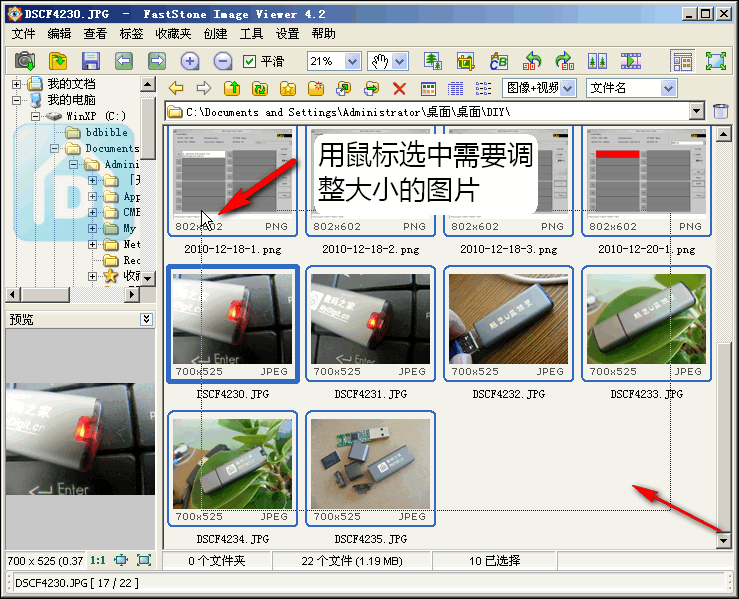Select the 2010-12-20-1.png thumbnail
Image resolution: width=739 pixels, height=599 pixels.
click(646, 181)
